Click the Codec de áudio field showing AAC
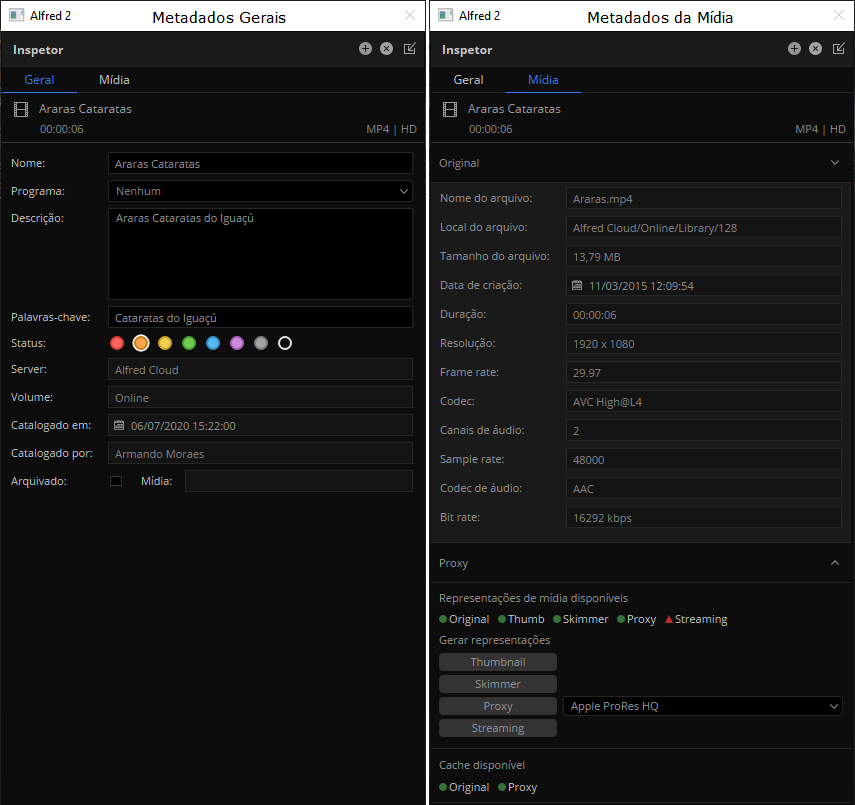 pos(704,489)
